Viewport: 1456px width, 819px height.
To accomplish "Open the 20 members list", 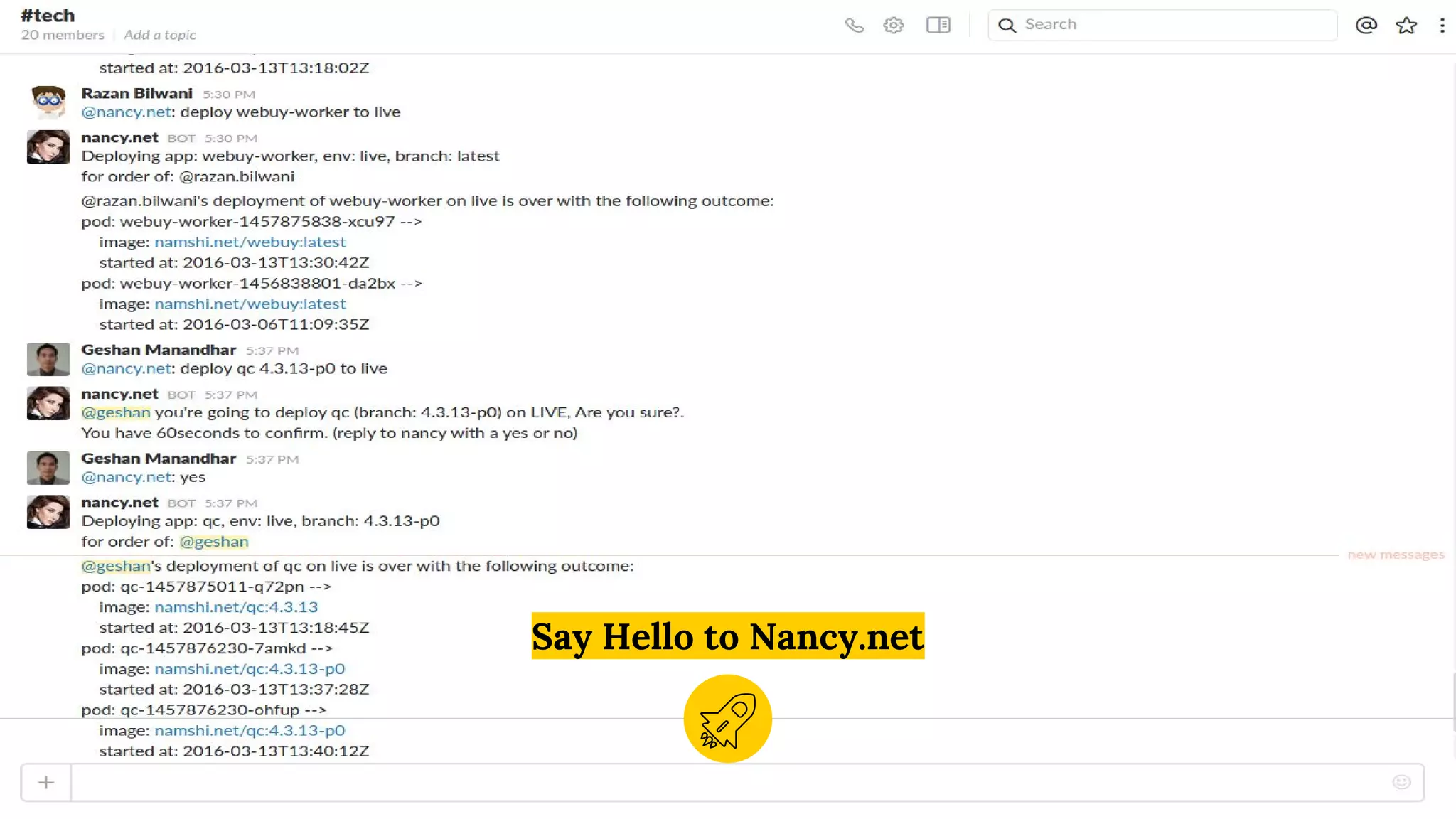I will point(63,35).
